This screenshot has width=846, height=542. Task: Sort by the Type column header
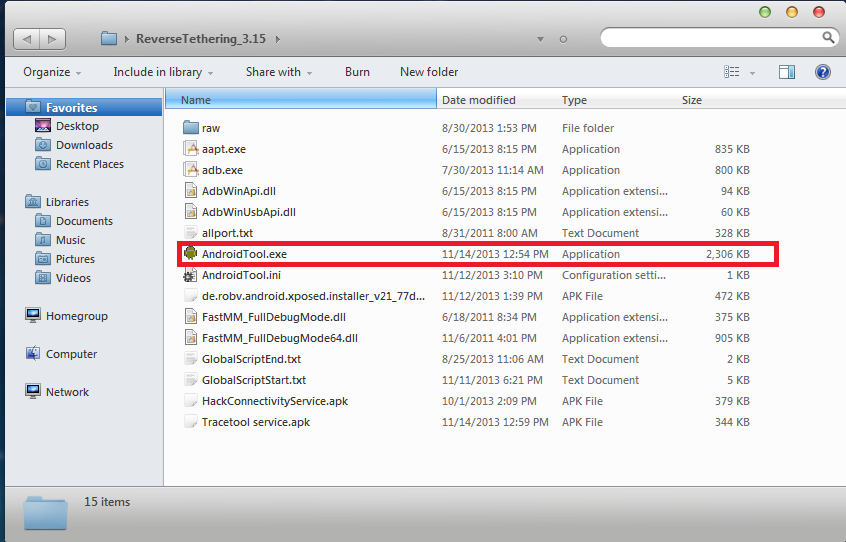tap(616, 100)
